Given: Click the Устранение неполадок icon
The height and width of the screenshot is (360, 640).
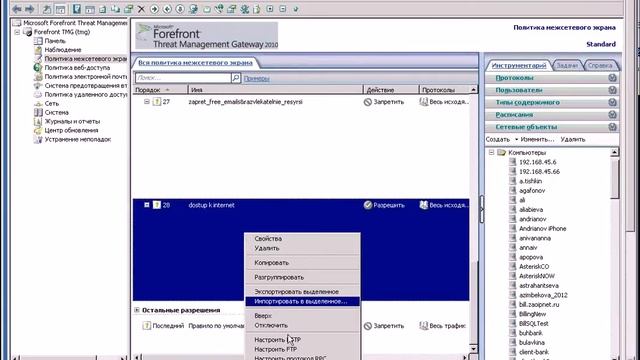Looking at the screenshot, I should point(38,139).
